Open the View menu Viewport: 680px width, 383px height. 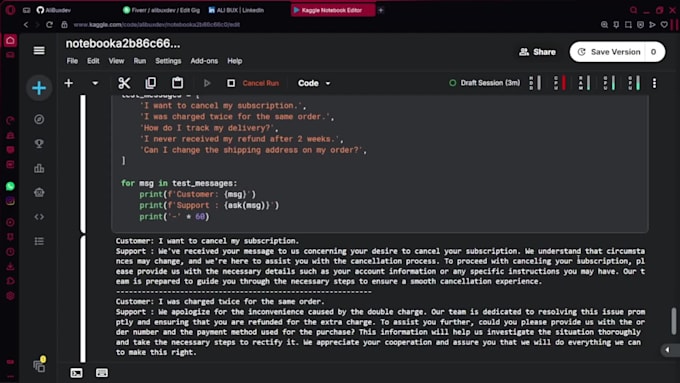tap(116, 61)
